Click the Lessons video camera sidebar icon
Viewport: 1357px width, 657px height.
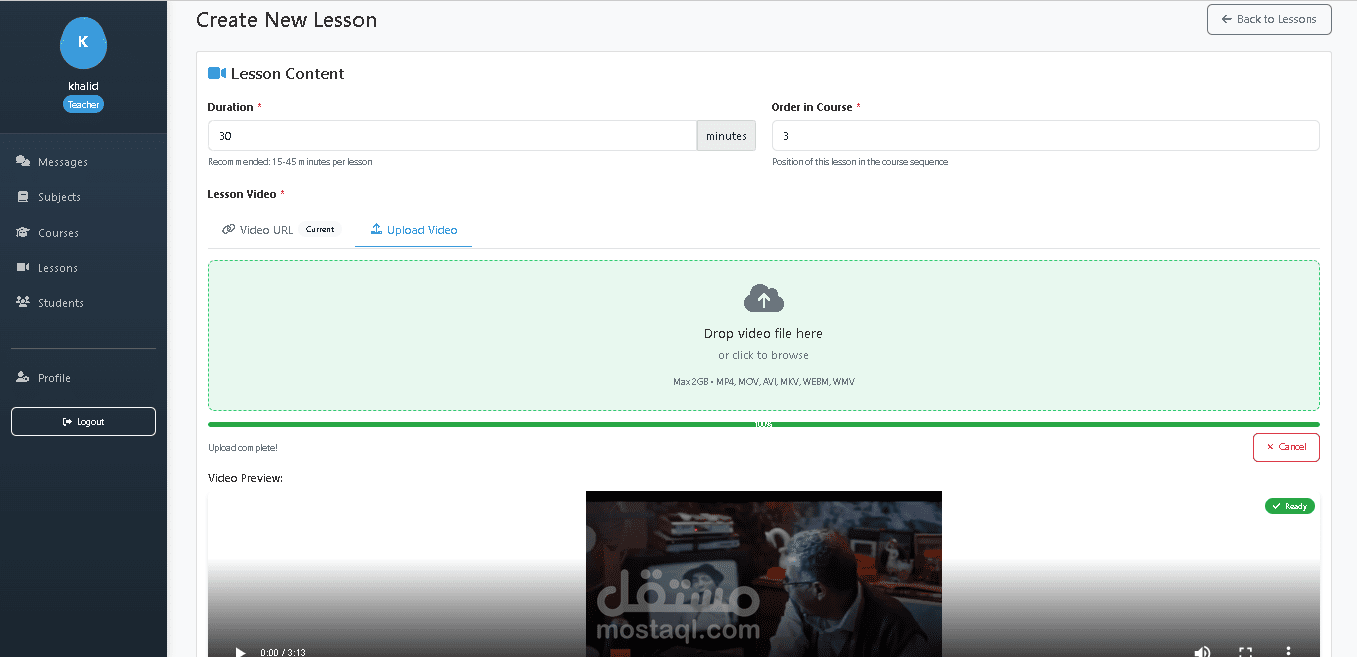pyautogui.click(x=23, y=267)
